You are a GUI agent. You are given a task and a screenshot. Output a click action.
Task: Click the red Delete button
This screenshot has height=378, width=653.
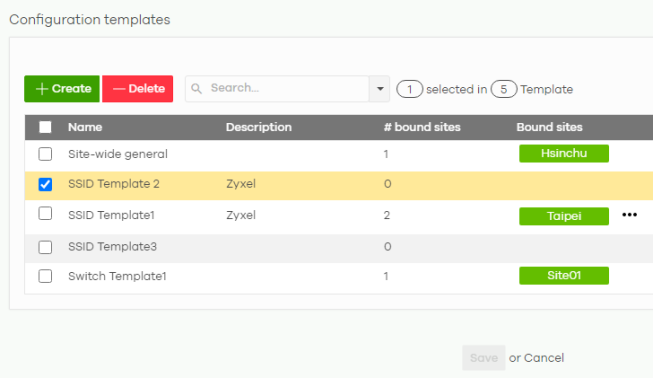(x=137, y=89)
